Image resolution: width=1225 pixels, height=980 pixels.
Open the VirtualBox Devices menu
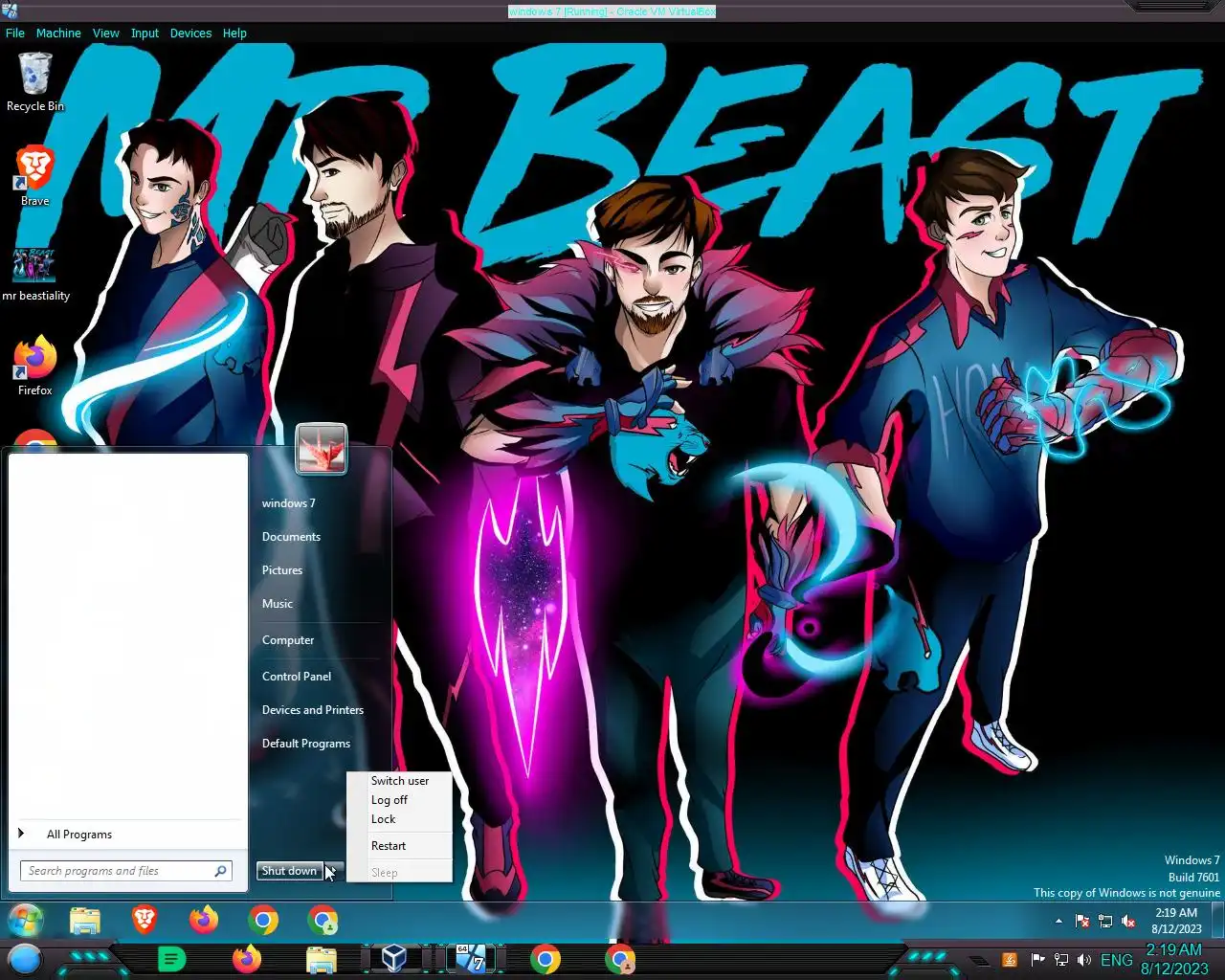click(x=190, y=33)
